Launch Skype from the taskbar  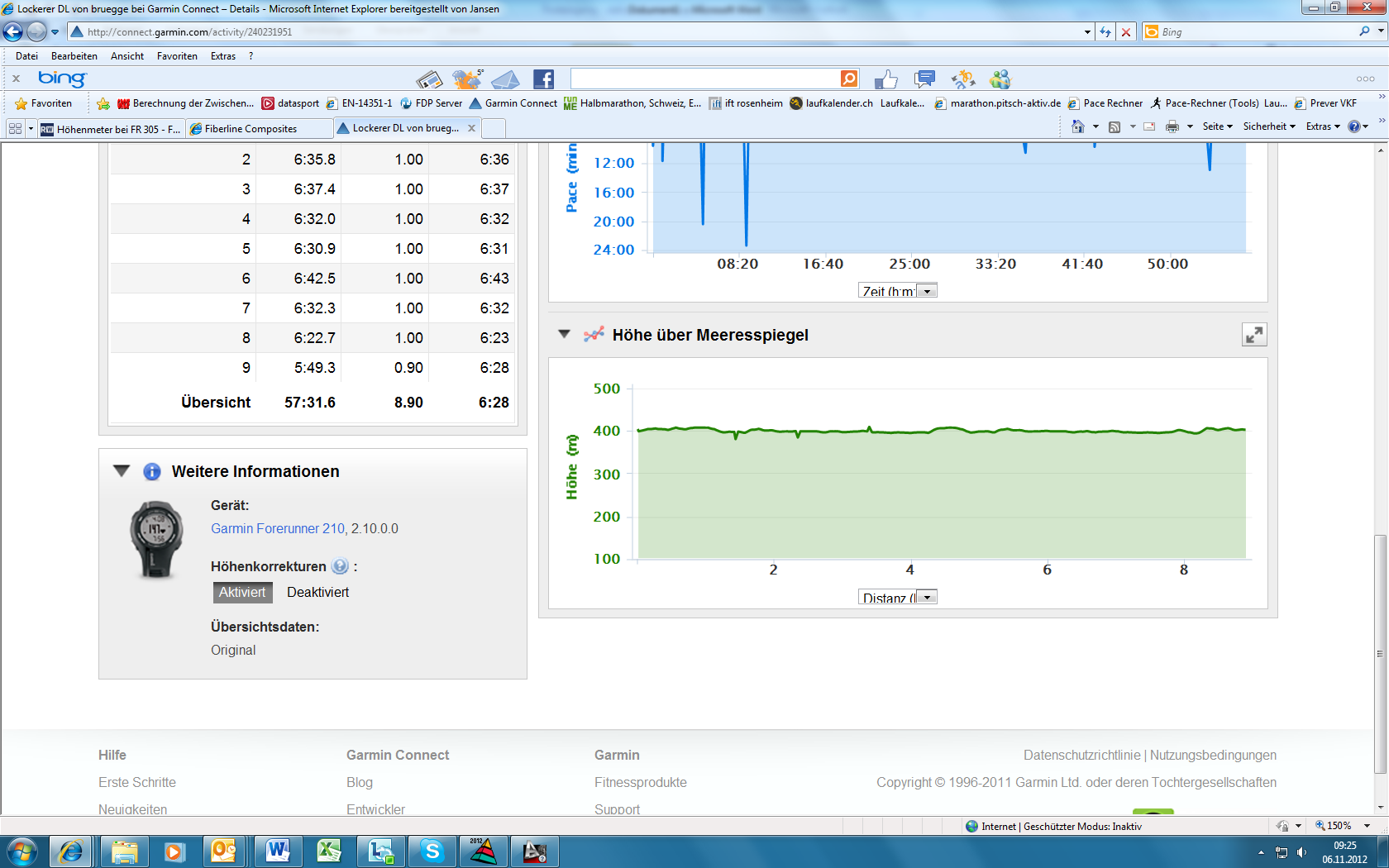(x=432, y=851)
